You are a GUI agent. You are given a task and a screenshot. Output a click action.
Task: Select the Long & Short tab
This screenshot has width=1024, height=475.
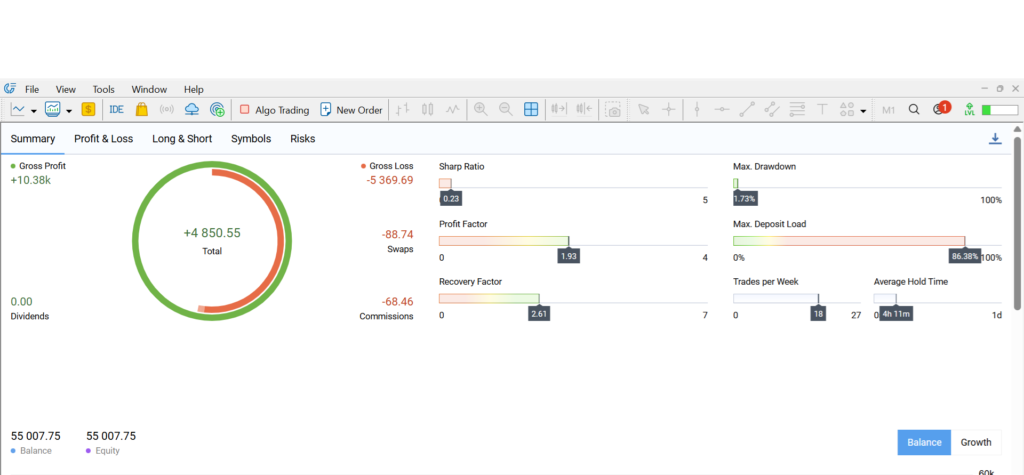pos(182,139)
